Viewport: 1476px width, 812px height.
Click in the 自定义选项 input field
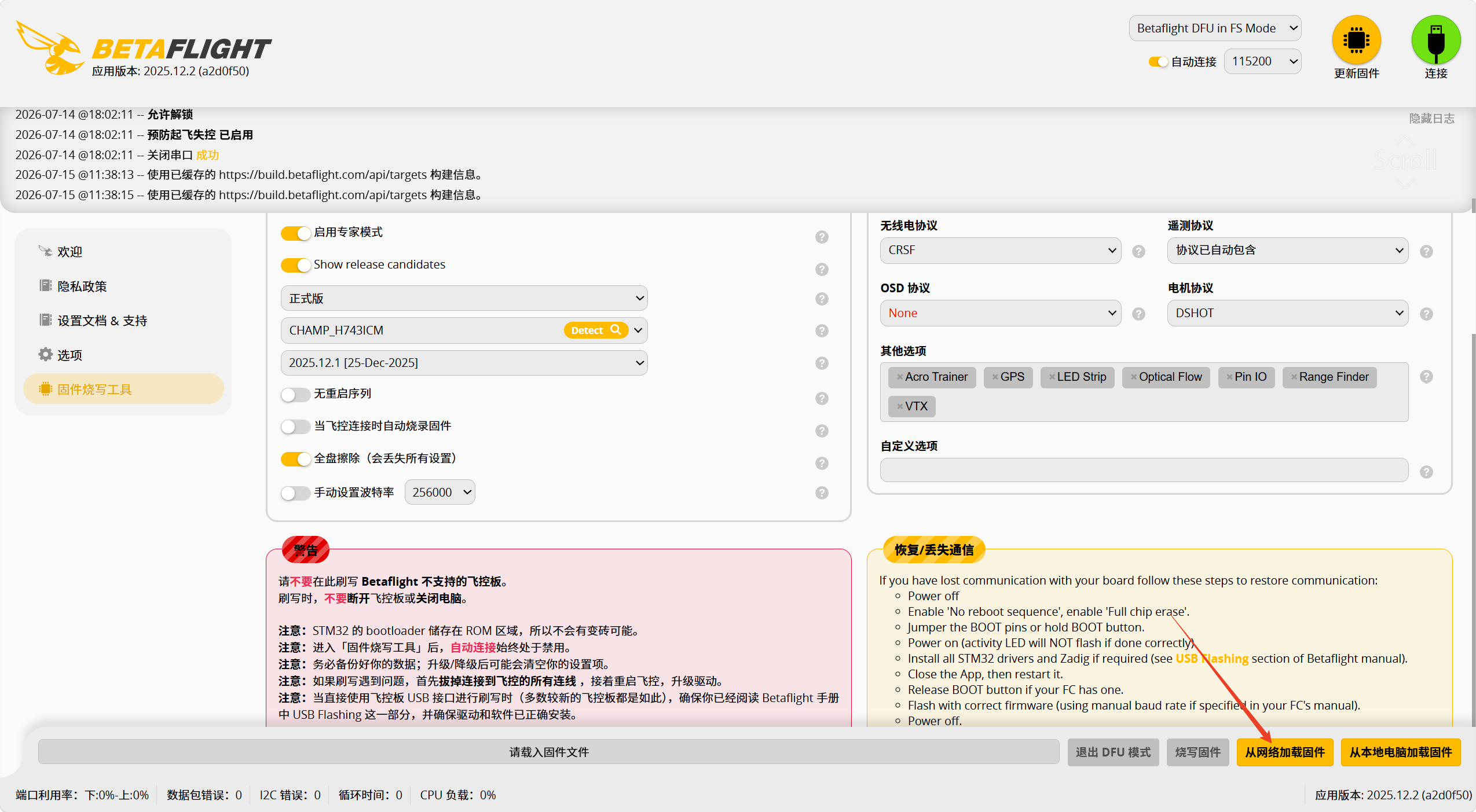point(1144,470)
